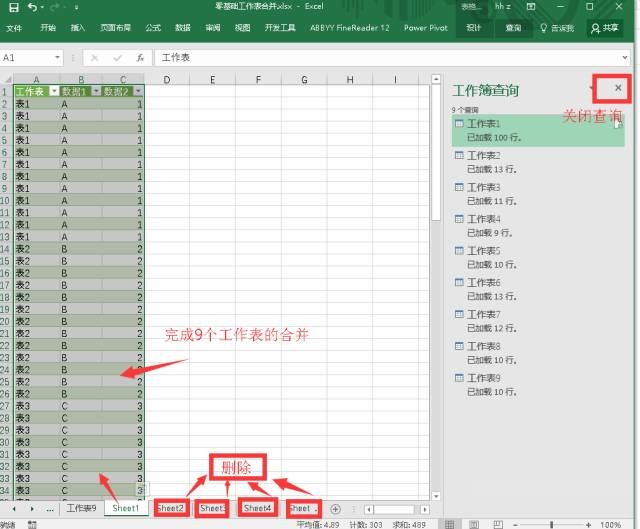Close the 工作簿查询 pane
The width and height of the screenshot is (640, 529).
618,88
